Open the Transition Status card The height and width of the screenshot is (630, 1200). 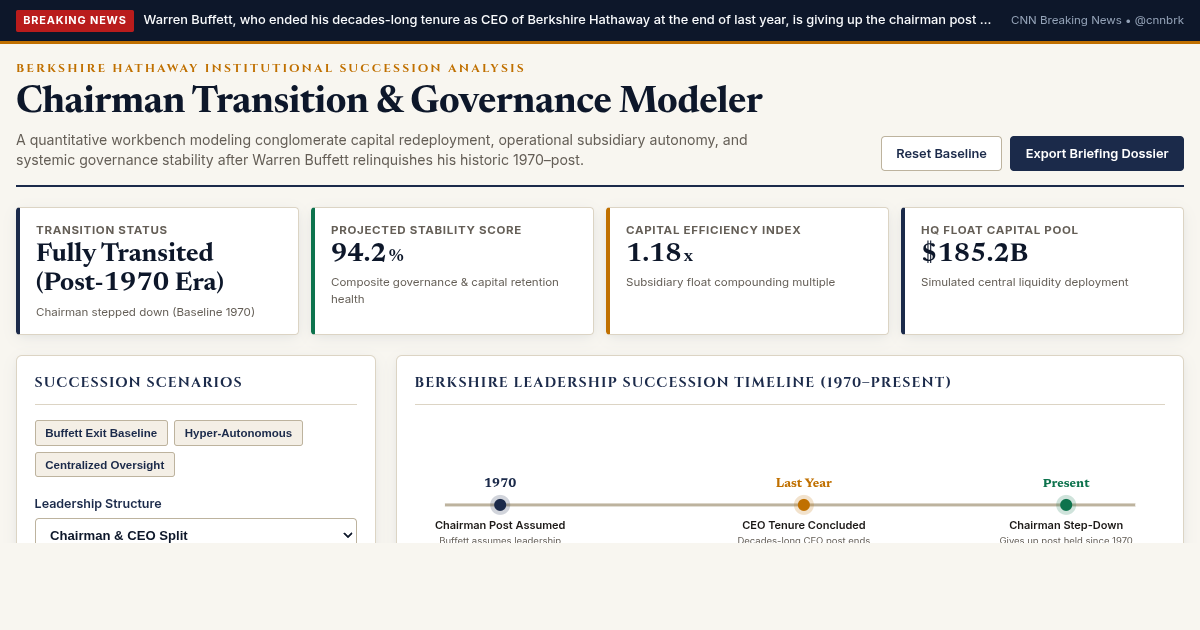(x=157, y=271)
